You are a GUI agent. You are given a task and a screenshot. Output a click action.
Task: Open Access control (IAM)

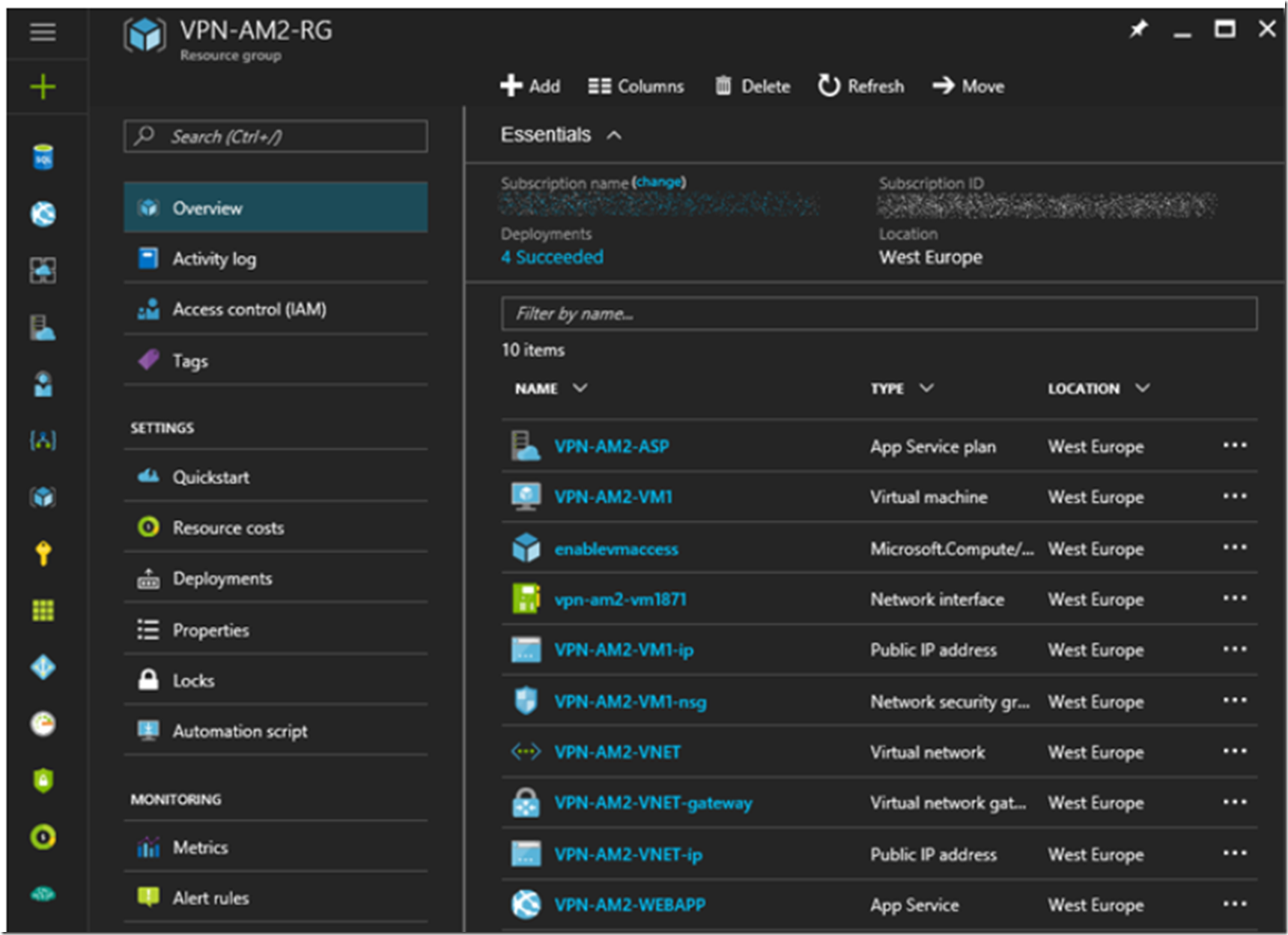point(276,309)
